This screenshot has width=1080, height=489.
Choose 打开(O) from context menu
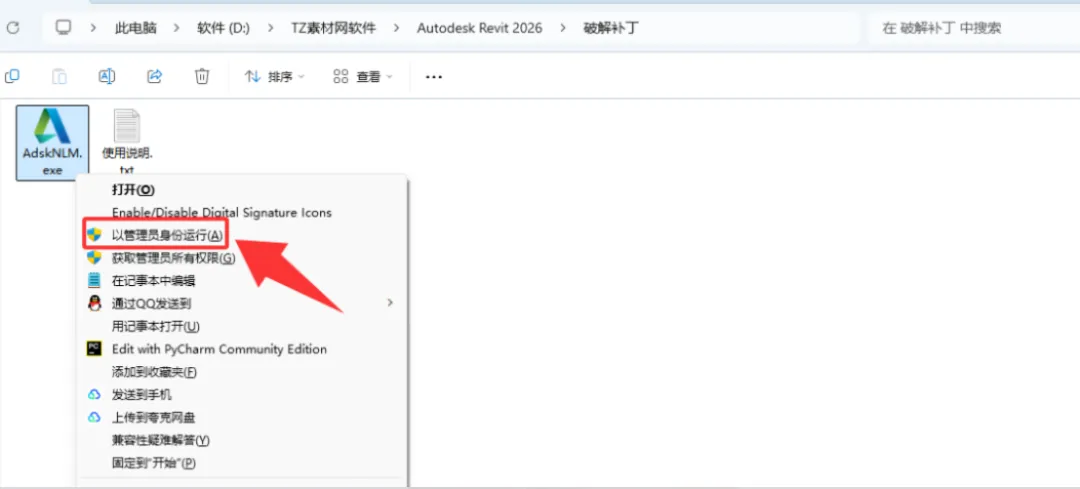(134, 189)
